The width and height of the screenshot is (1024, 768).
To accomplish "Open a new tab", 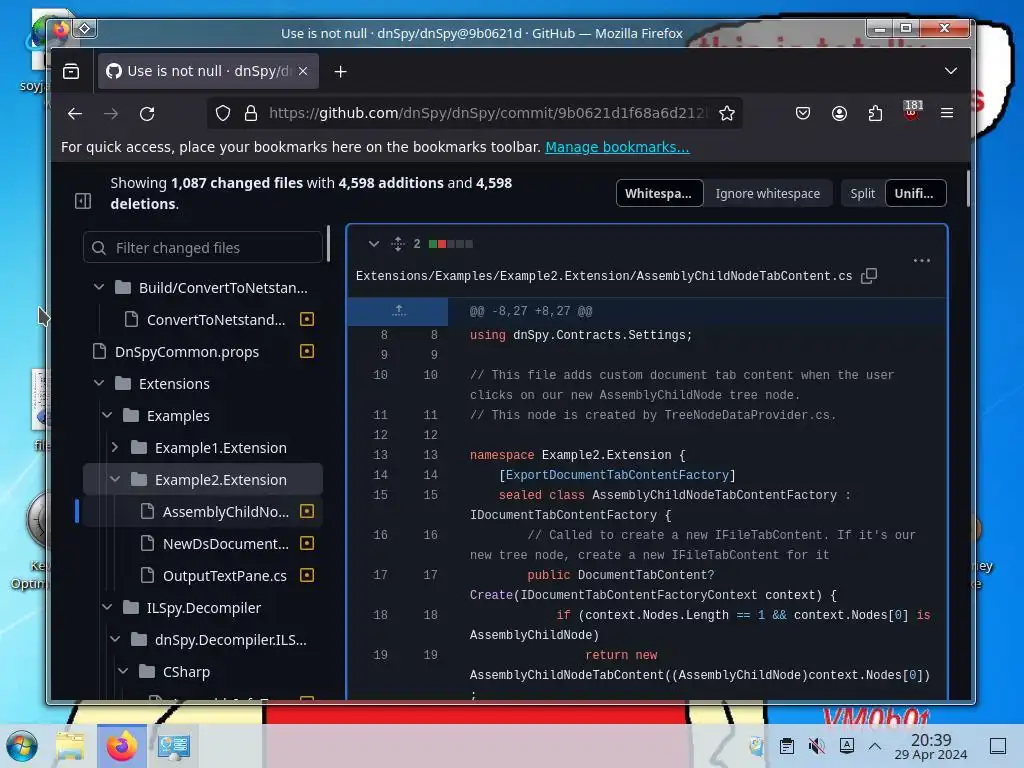I will point(340,71).
